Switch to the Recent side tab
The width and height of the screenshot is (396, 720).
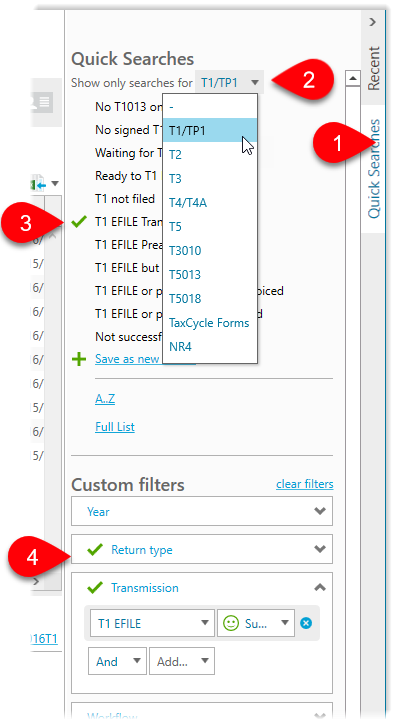click(374, 68)
